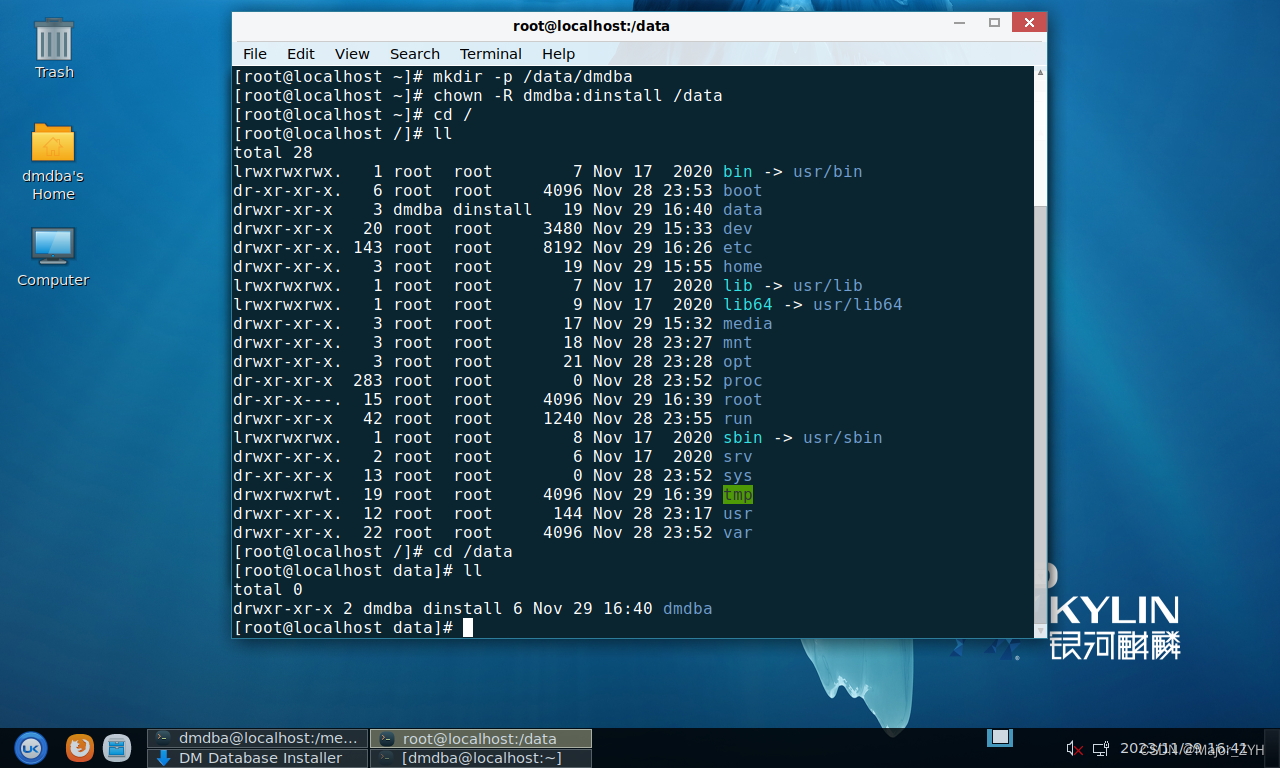Open the Terminal menu

tap(490, 54)
